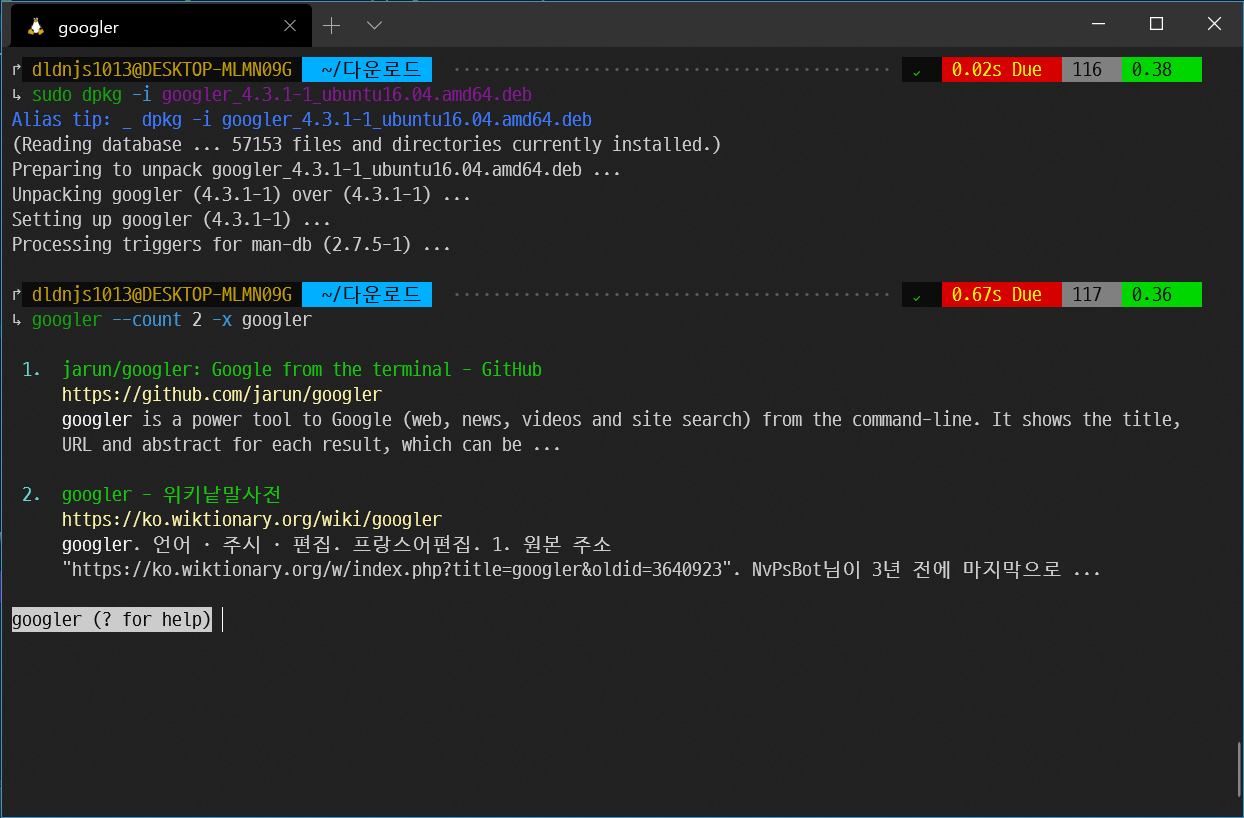This screenshot has width=1244, height=818.
Task: Open a new terminal tab with plus
Action: [332, 25]
